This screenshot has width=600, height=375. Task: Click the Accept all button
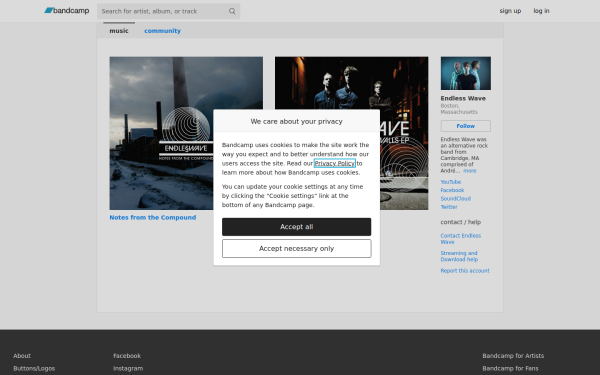coord(296,227)
